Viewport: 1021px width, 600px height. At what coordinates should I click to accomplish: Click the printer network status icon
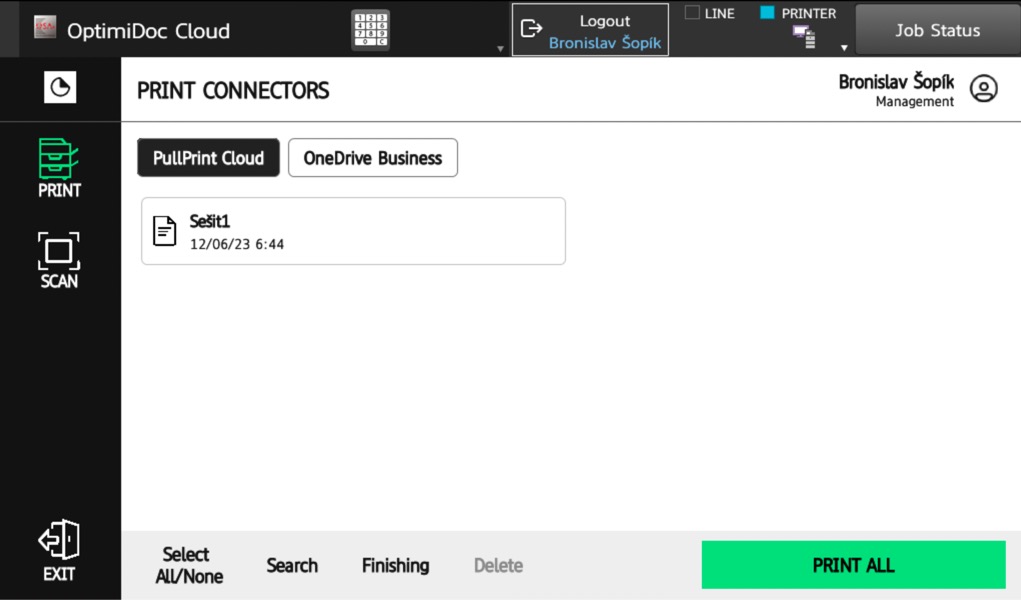click(803, 38)
